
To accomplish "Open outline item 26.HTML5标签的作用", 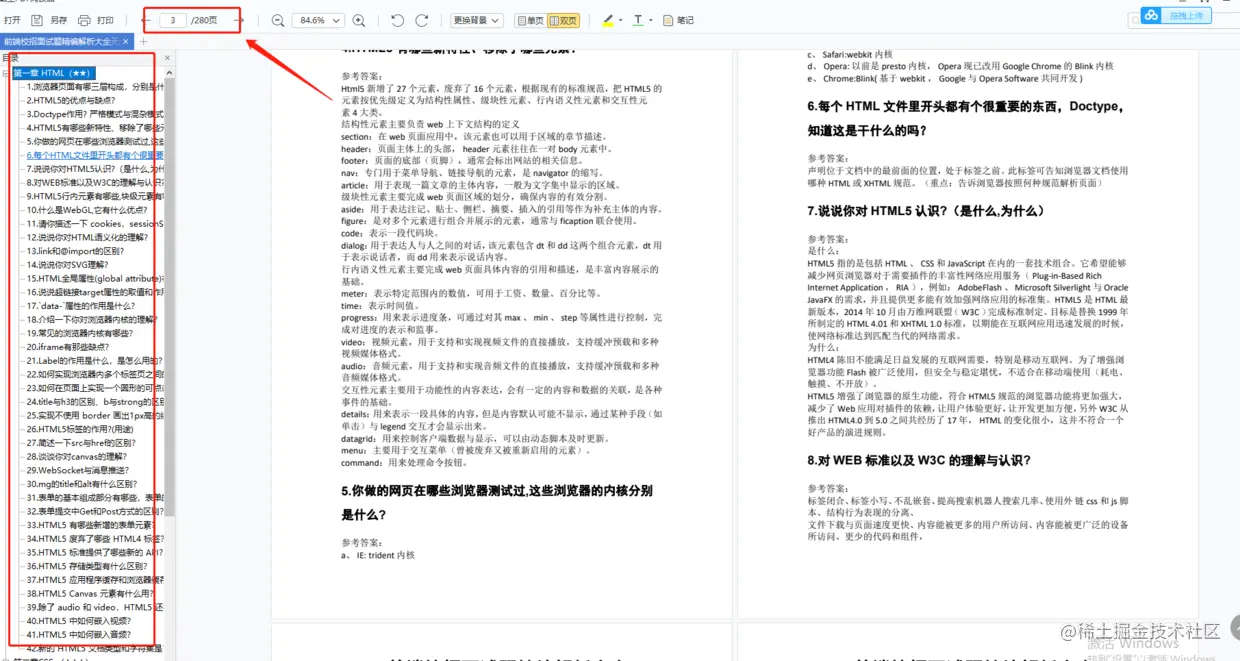I will pos(78,429).
